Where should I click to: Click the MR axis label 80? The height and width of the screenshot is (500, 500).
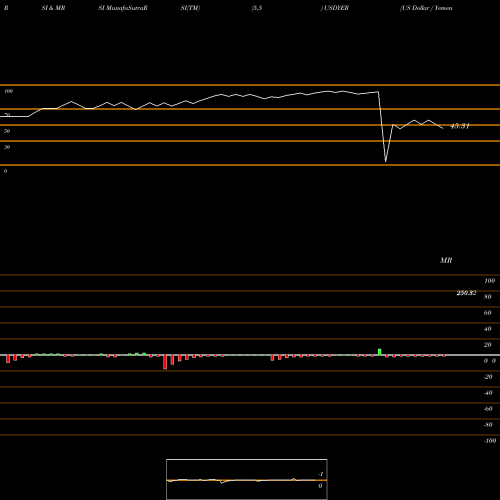pyautogui.click(x=488, y=297)
